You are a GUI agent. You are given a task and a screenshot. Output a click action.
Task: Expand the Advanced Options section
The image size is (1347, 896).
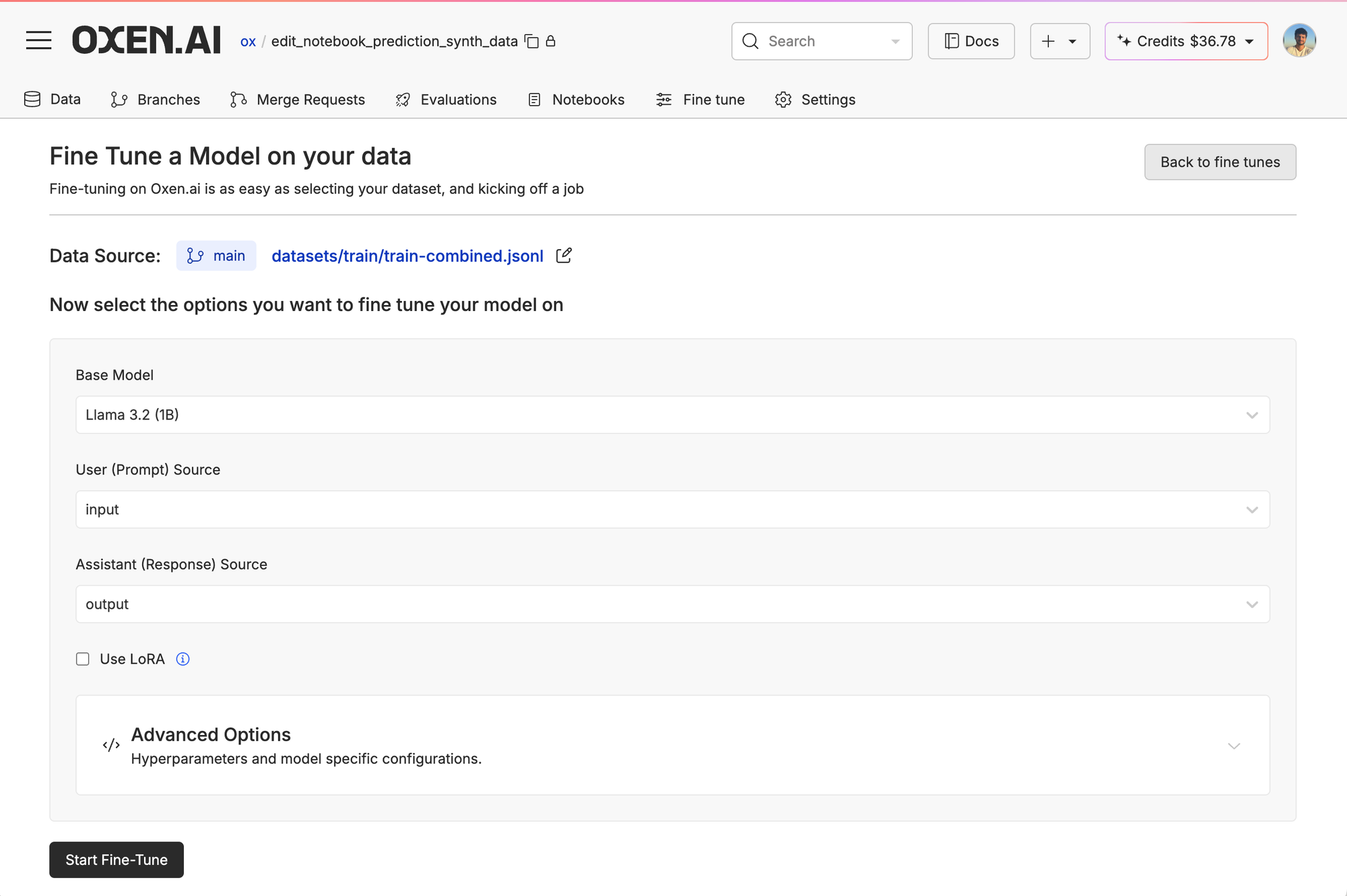click(x=1233, y=746)
